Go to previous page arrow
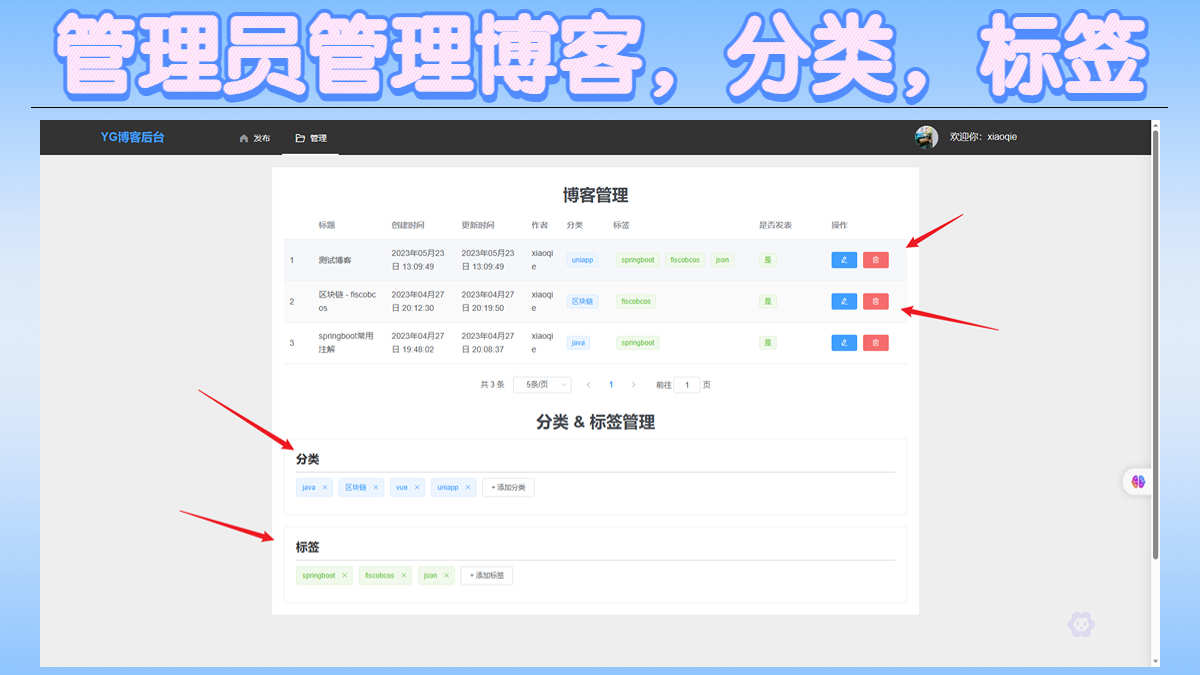The height and width of the screenshot is (675, 1200). (588, 384)
